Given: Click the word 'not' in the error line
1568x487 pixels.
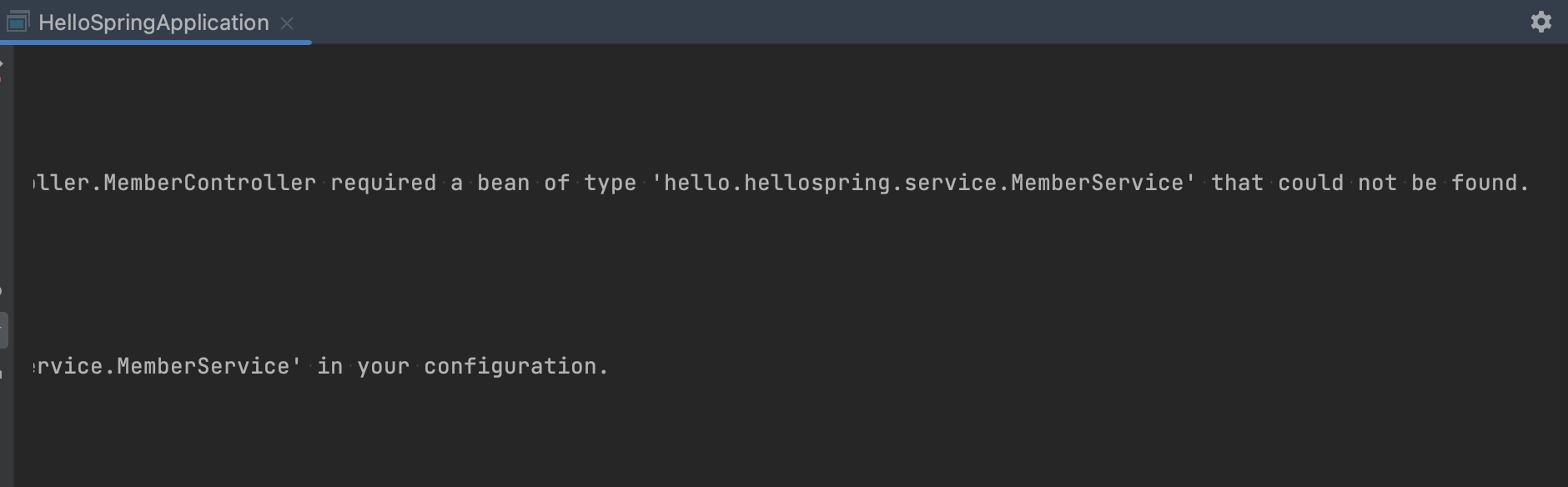Looking at the screenshot, I should (1377, 183).
